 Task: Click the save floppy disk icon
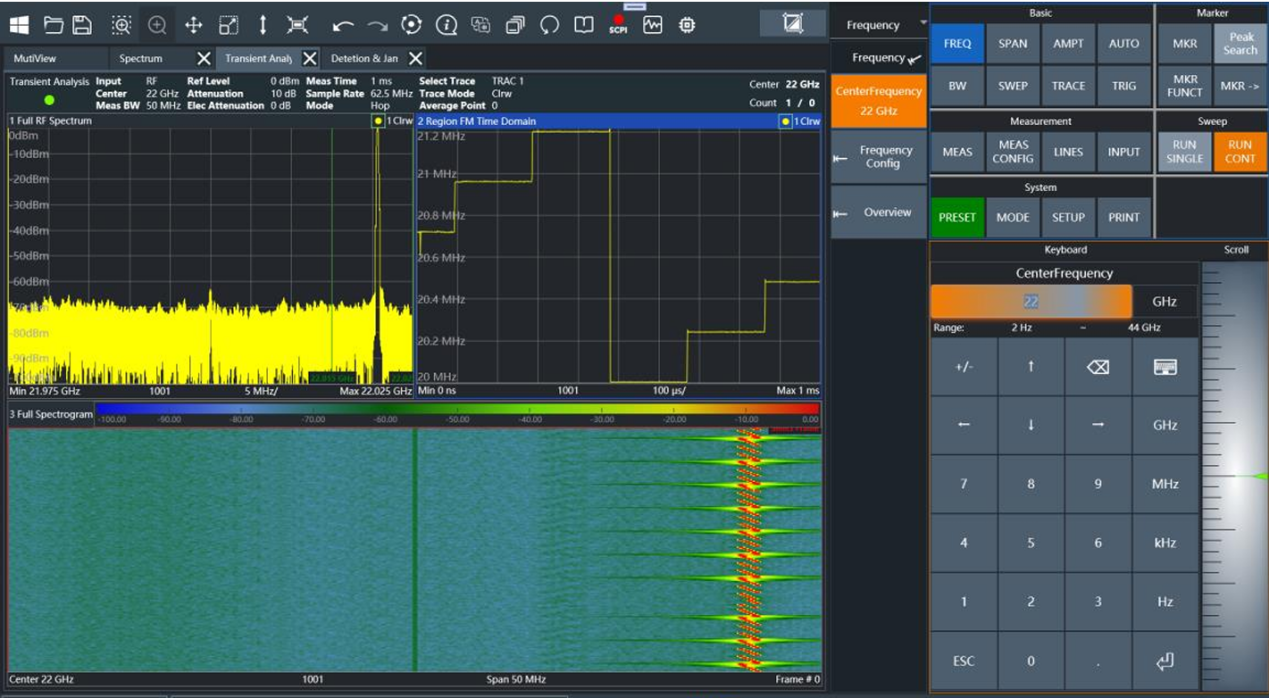coord(82,25)
